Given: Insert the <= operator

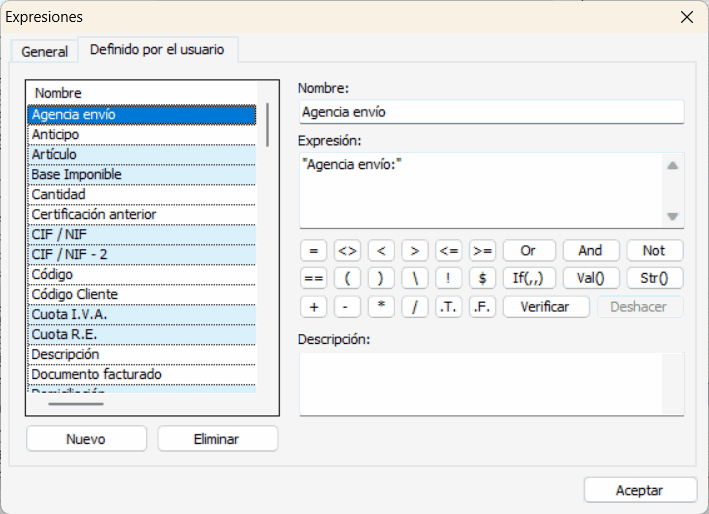Looking at the screenshot, I should click(x=449, y=250).
